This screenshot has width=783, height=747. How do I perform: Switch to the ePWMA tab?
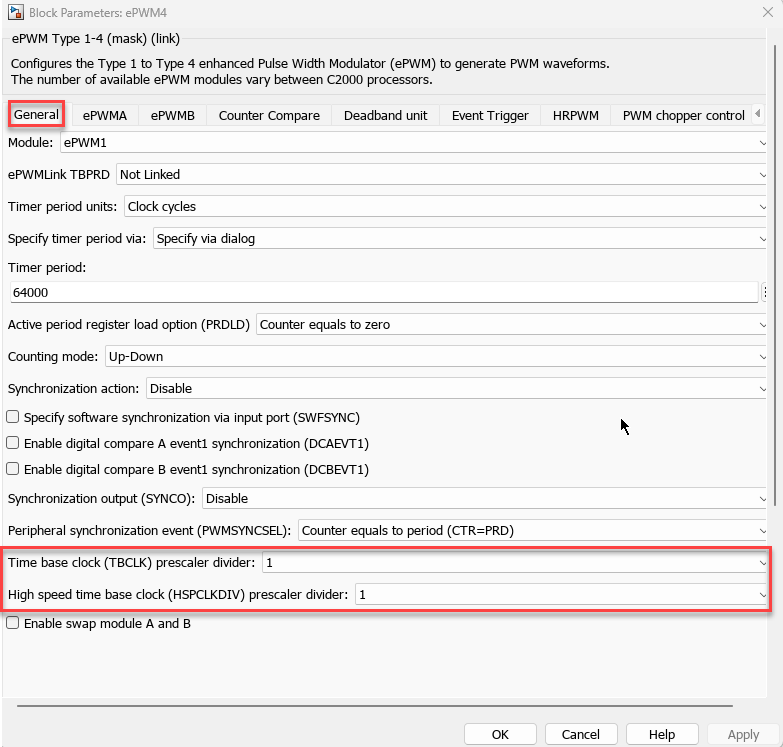click(x=105, y=115)
